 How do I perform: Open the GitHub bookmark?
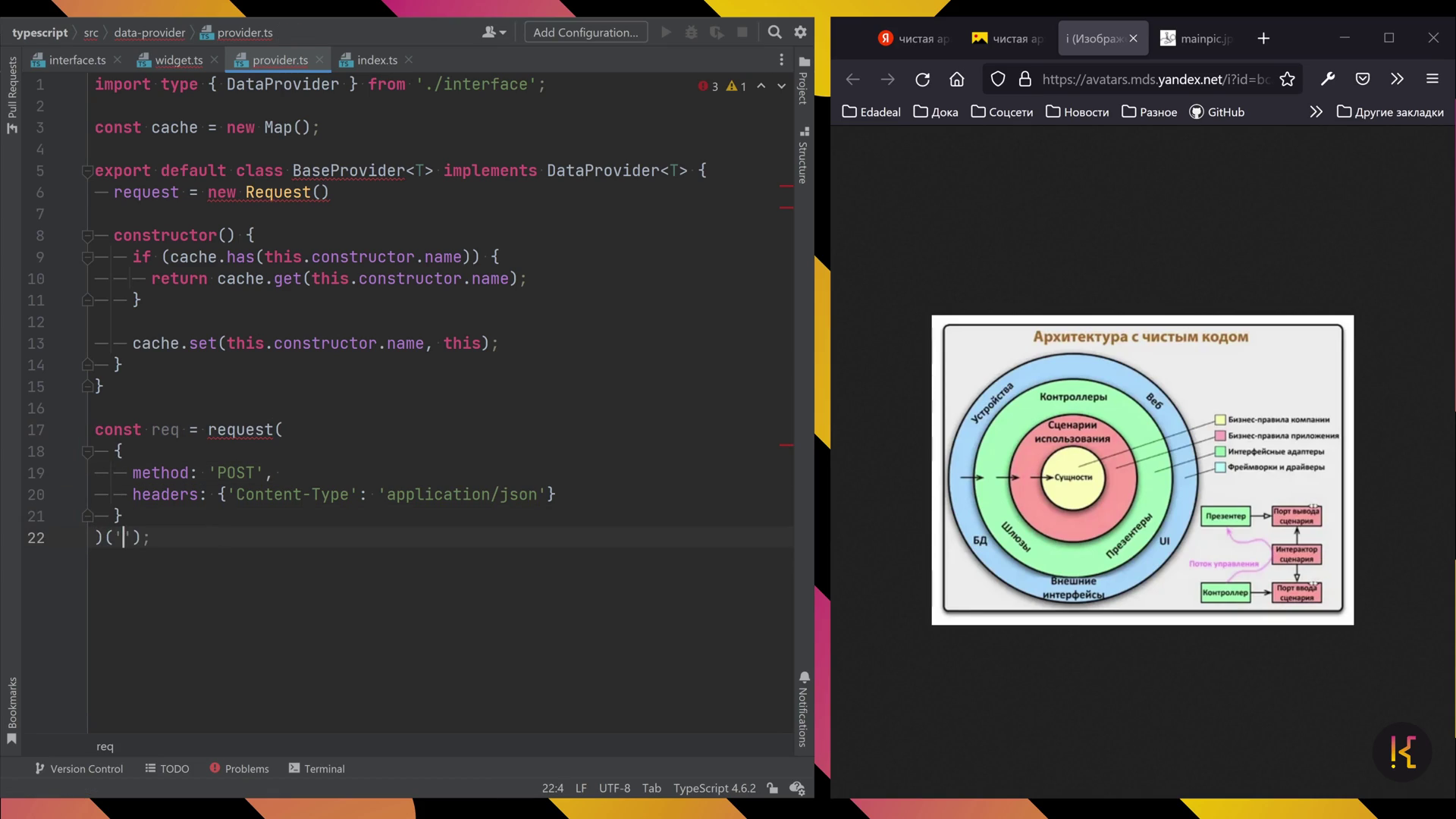click(x=1217, y=112)
